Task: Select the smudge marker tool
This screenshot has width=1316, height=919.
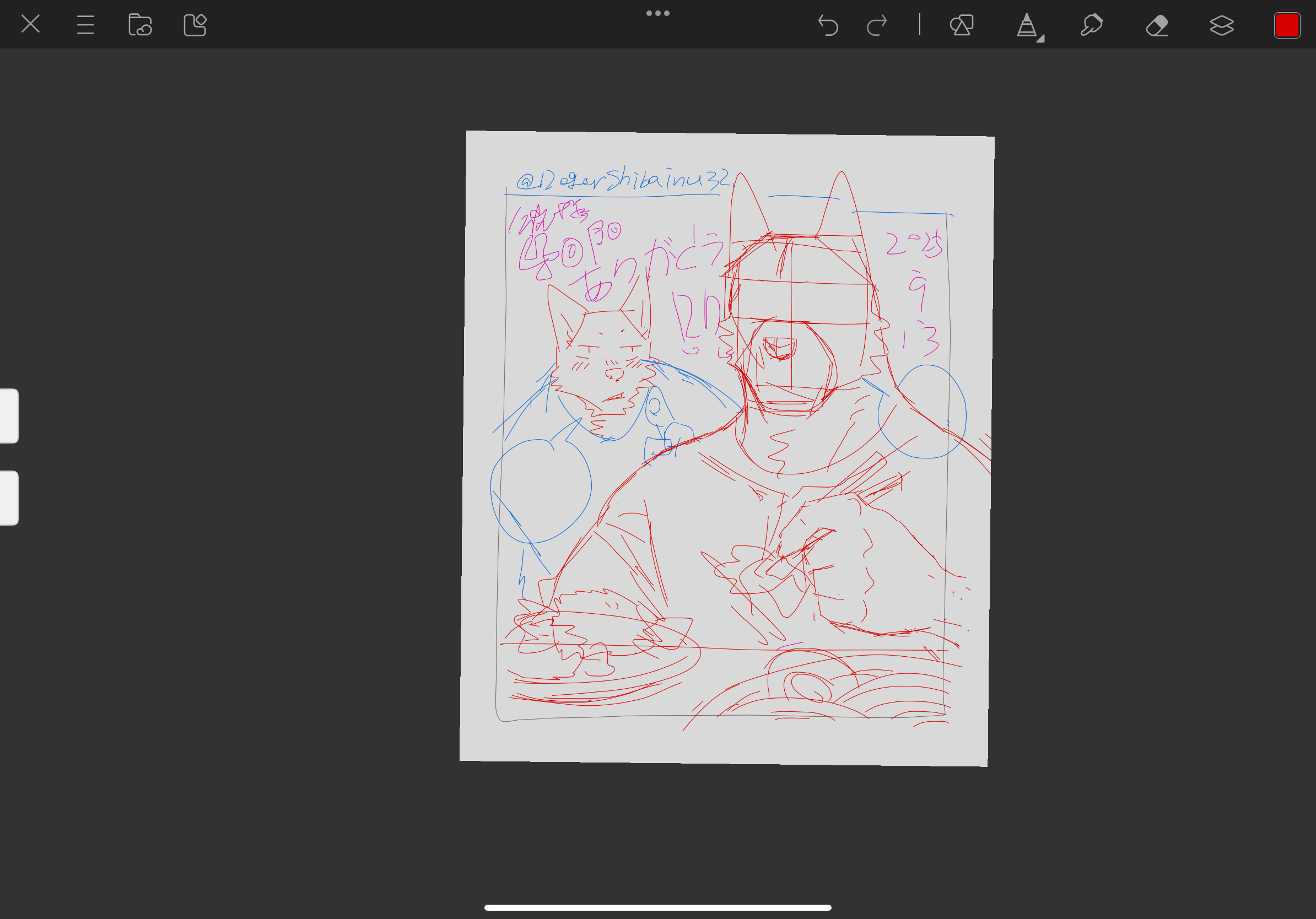Action: click(1091, 25)
